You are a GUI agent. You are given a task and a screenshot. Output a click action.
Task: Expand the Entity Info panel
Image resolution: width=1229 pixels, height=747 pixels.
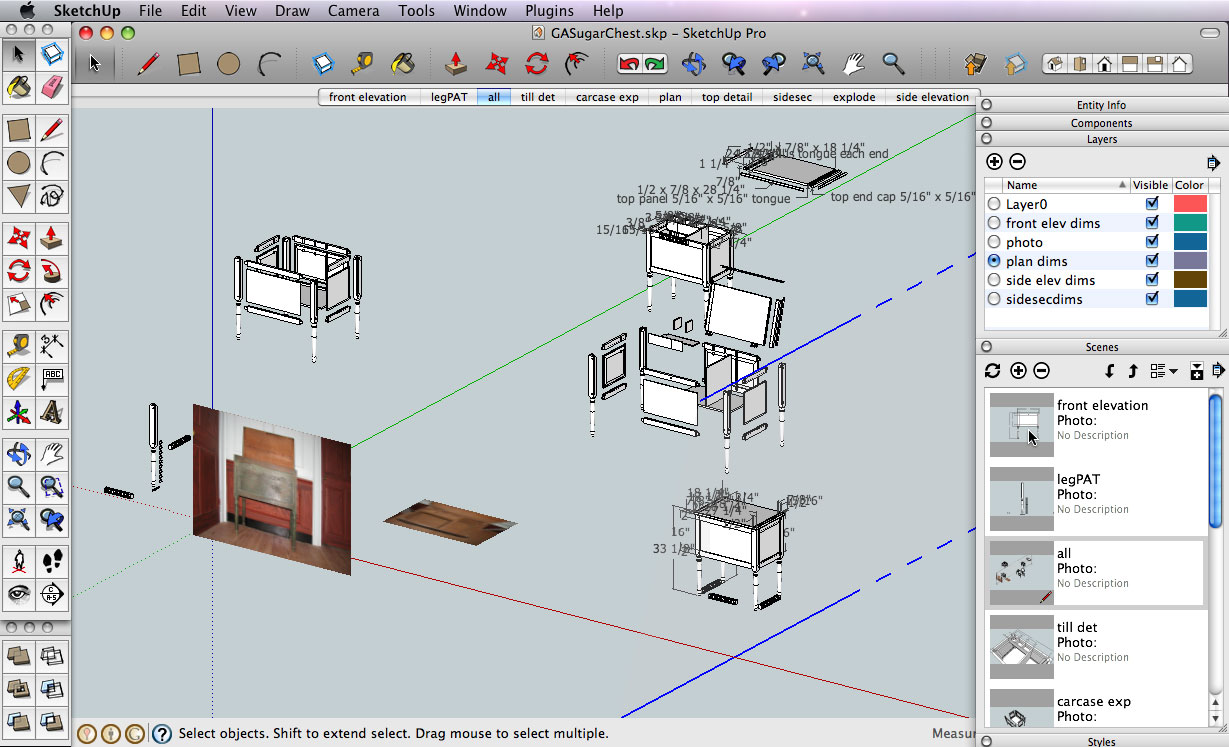tap(1100, 105)
